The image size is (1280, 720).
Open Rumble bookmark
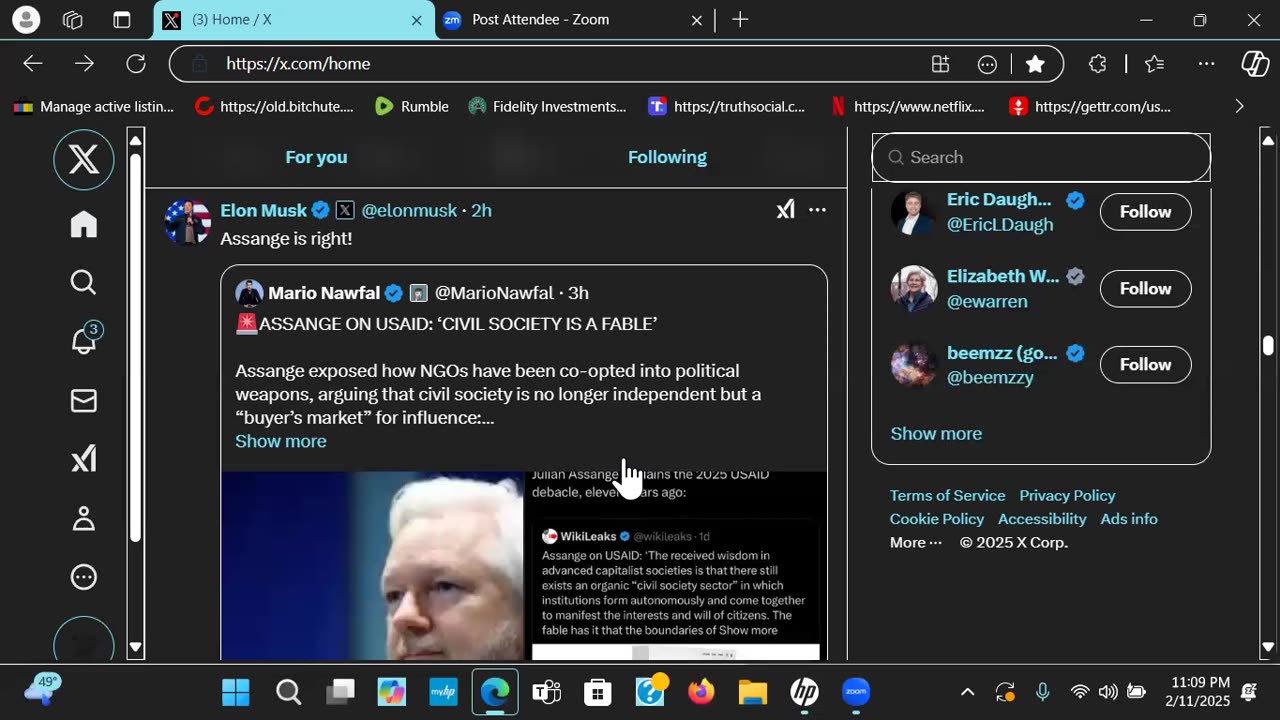click(x=412, y=106)
